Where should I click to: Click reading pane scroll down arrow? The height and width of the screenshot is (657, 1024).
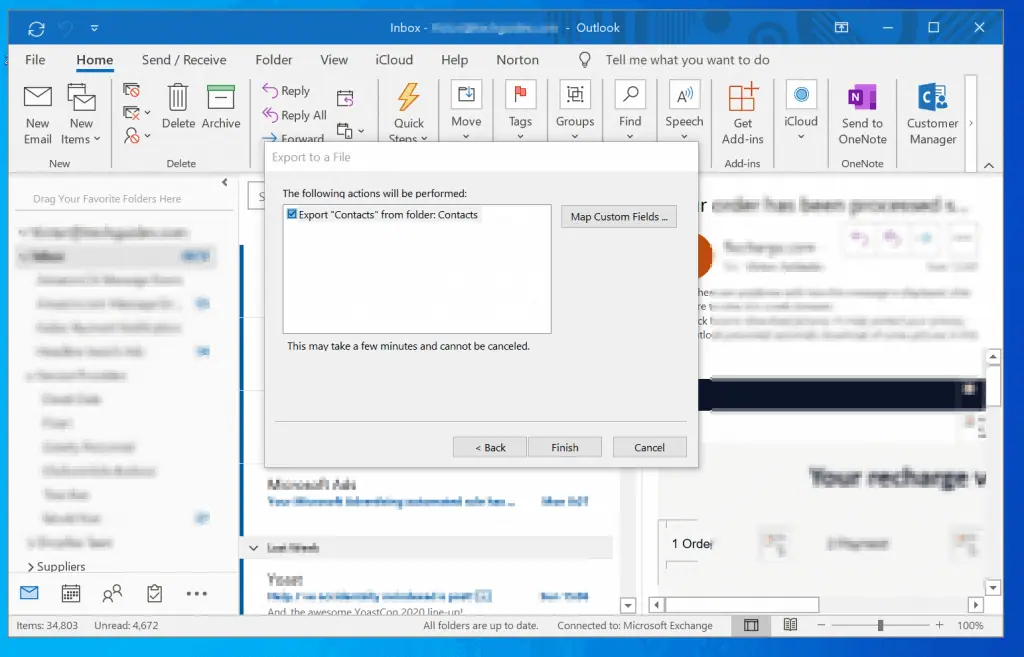point(993,587)
